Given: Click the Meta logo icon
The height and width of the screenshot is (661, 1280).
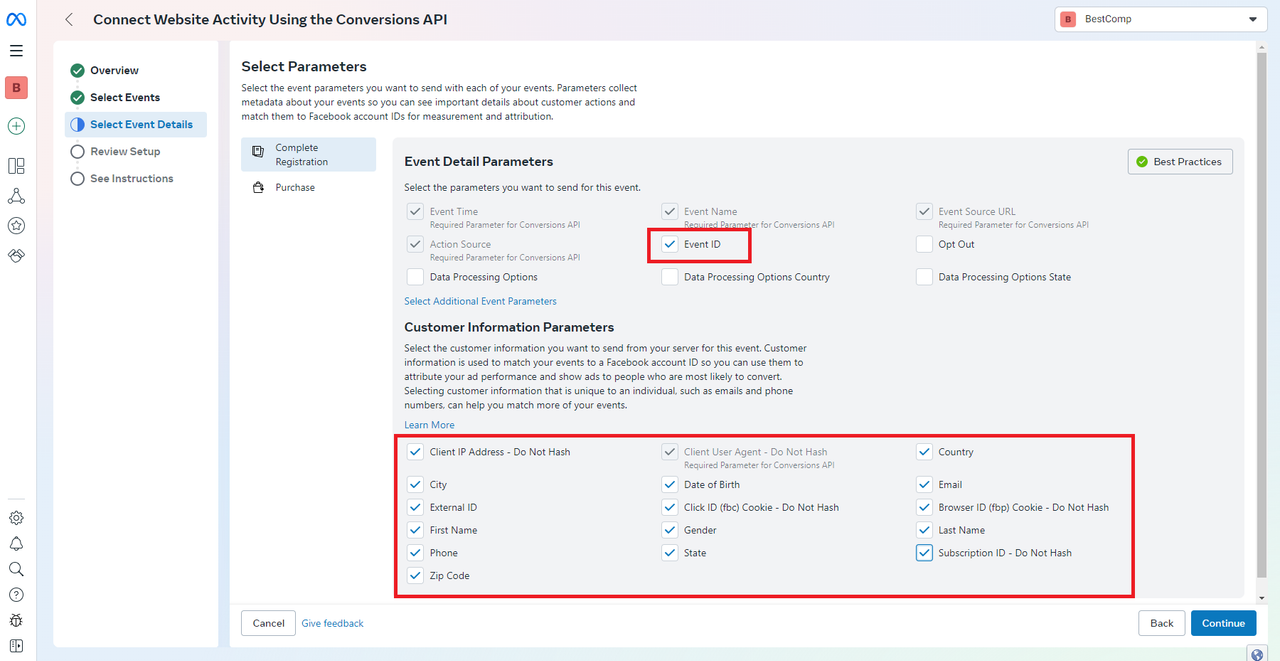Looking at the screenshot, I should click(16, 19).
